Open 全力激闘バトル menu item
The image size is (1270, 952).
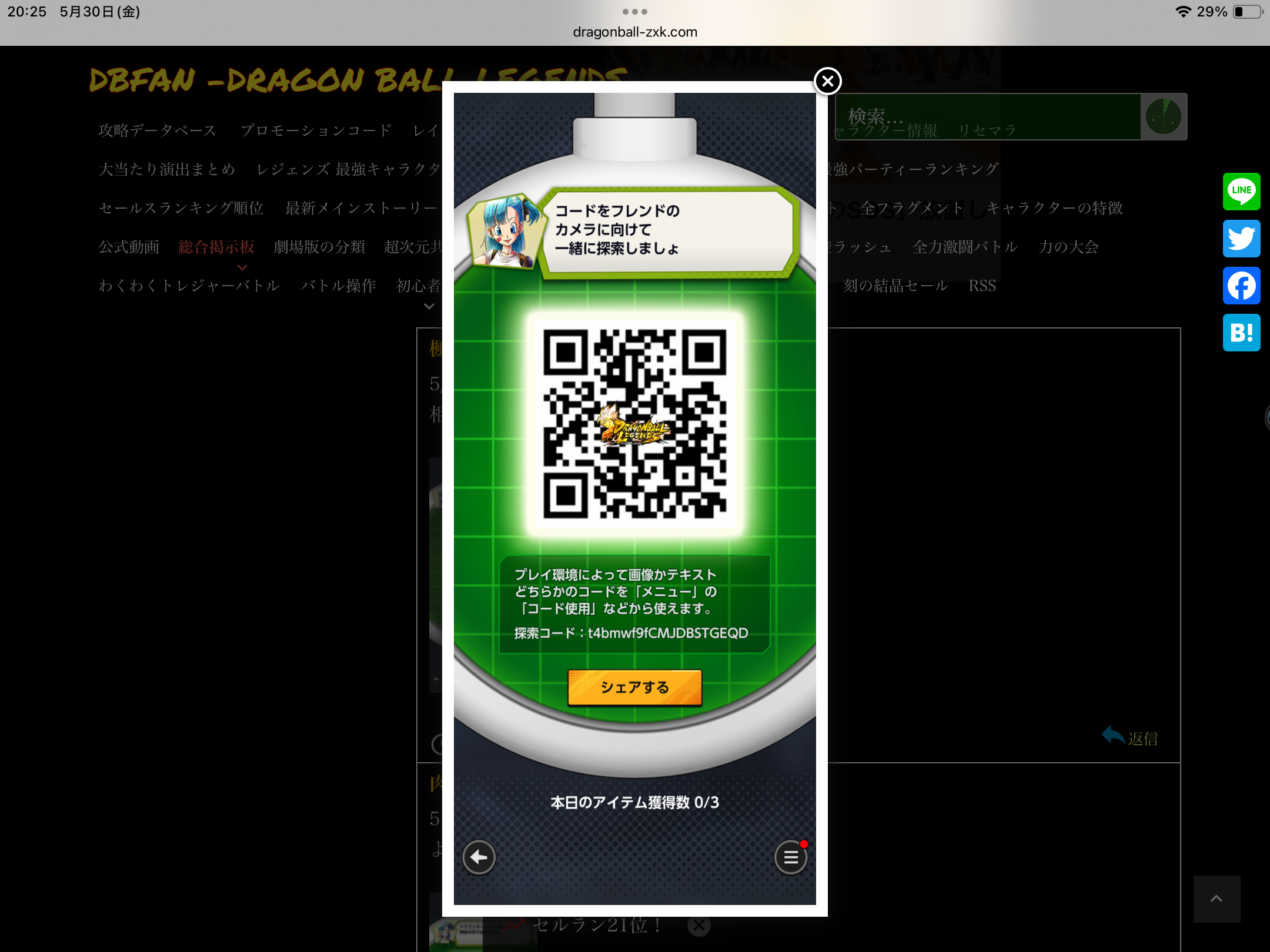[965, 247]
